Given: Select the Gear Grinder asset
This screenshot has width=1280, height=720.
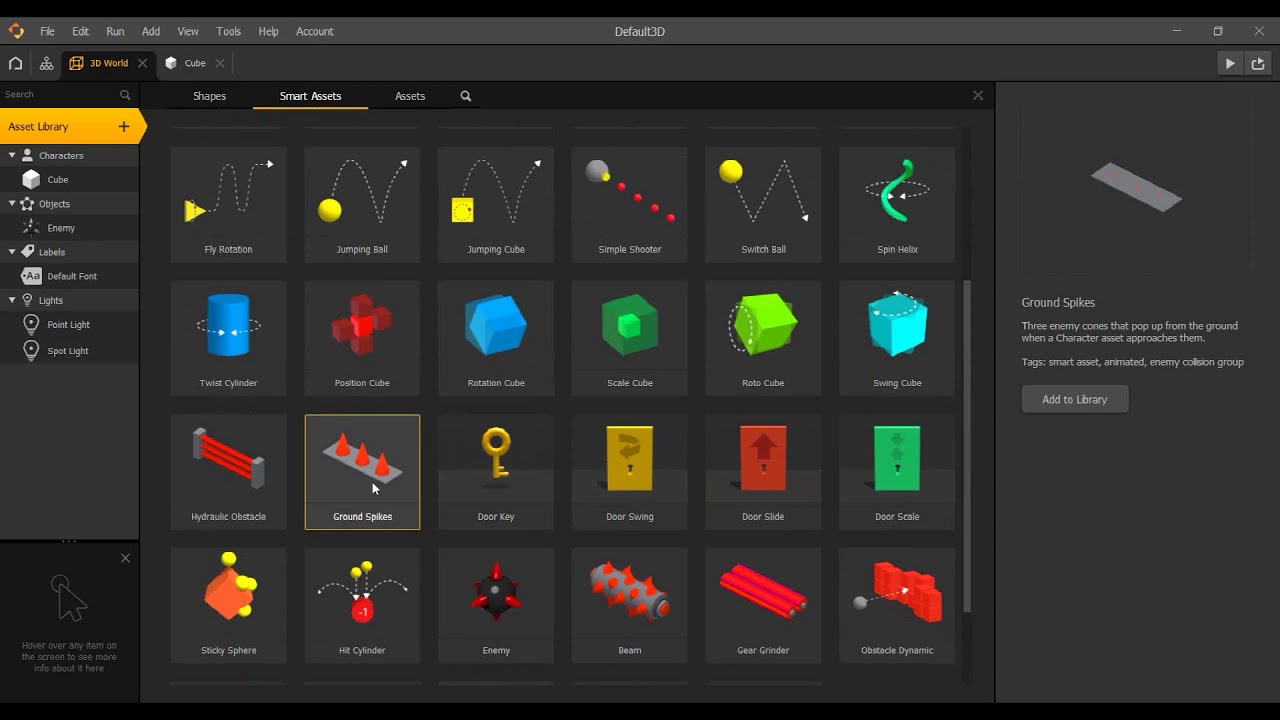Looking at the screenshot, I should pyautogui.click(x=763, y=605).
